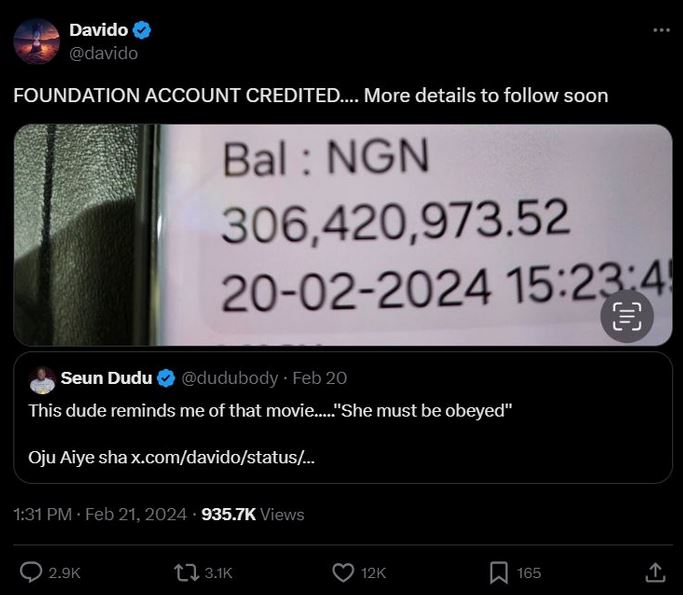Click the Feb 20 date on quoted tweet

coord(319,378)
